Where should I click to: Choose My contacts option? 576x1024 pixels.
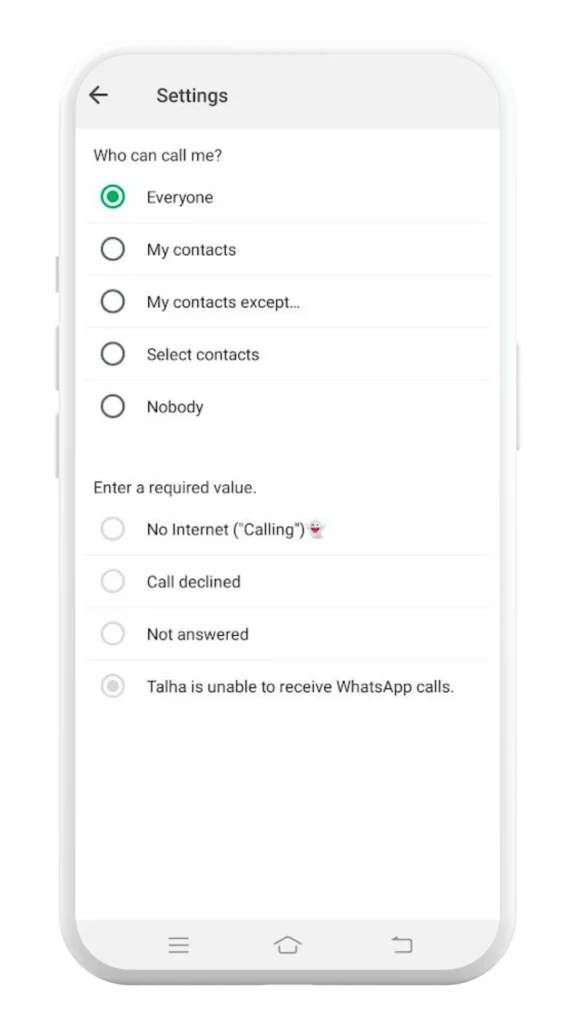(113, 249)
